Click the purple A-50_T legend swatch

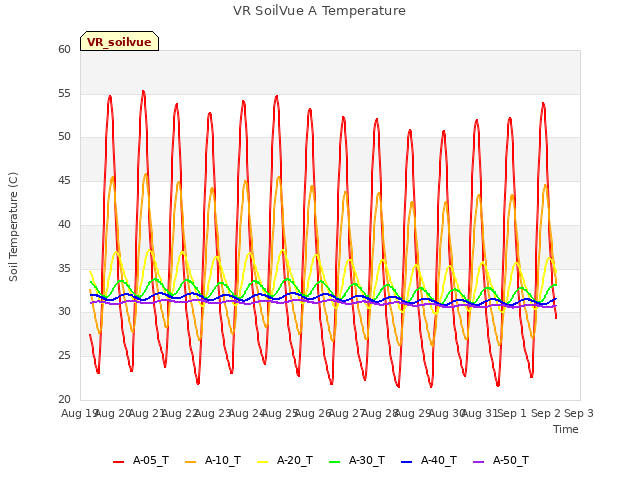click(x=478, y=462)
